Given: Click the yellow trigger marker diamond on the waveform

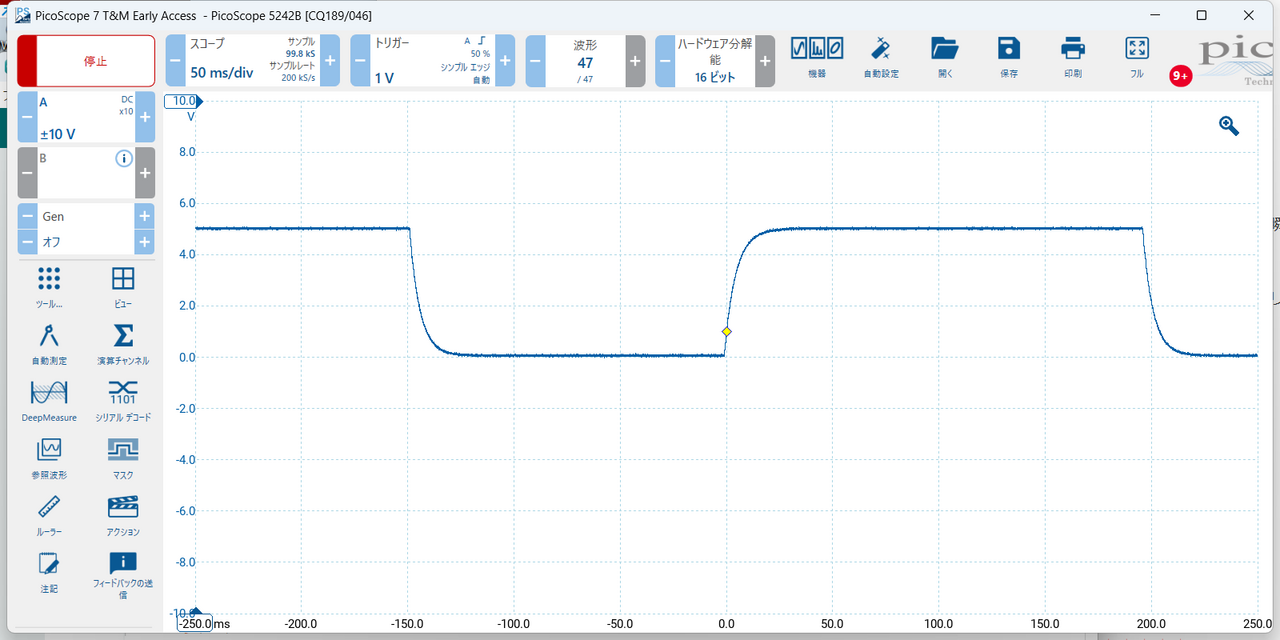Looking at the screenshot, I should 727,331.
